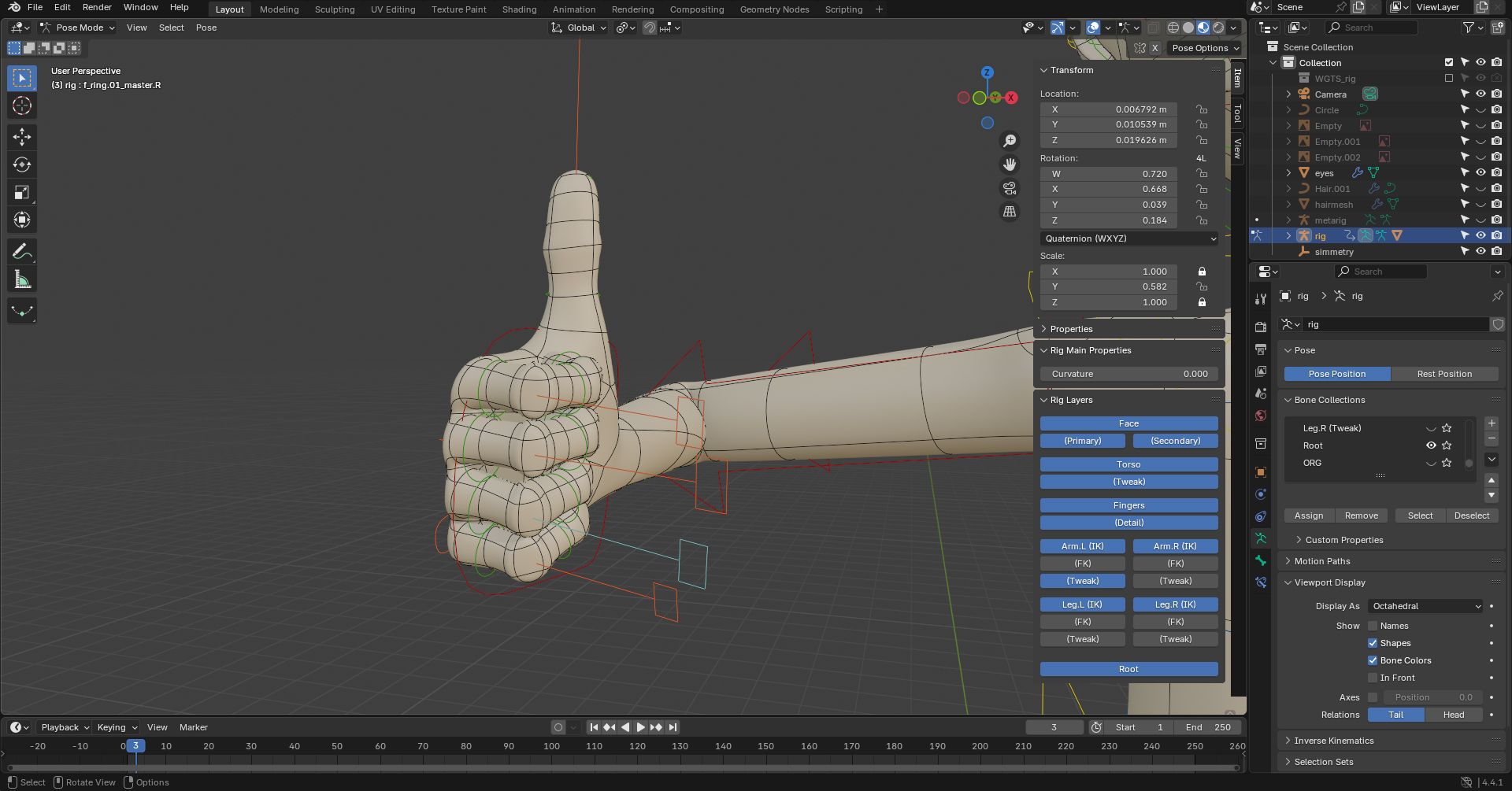Toggle the Fingers rig layer button
The height and width of the screenshot is (791, 1512).
[x=1128, y=505]
